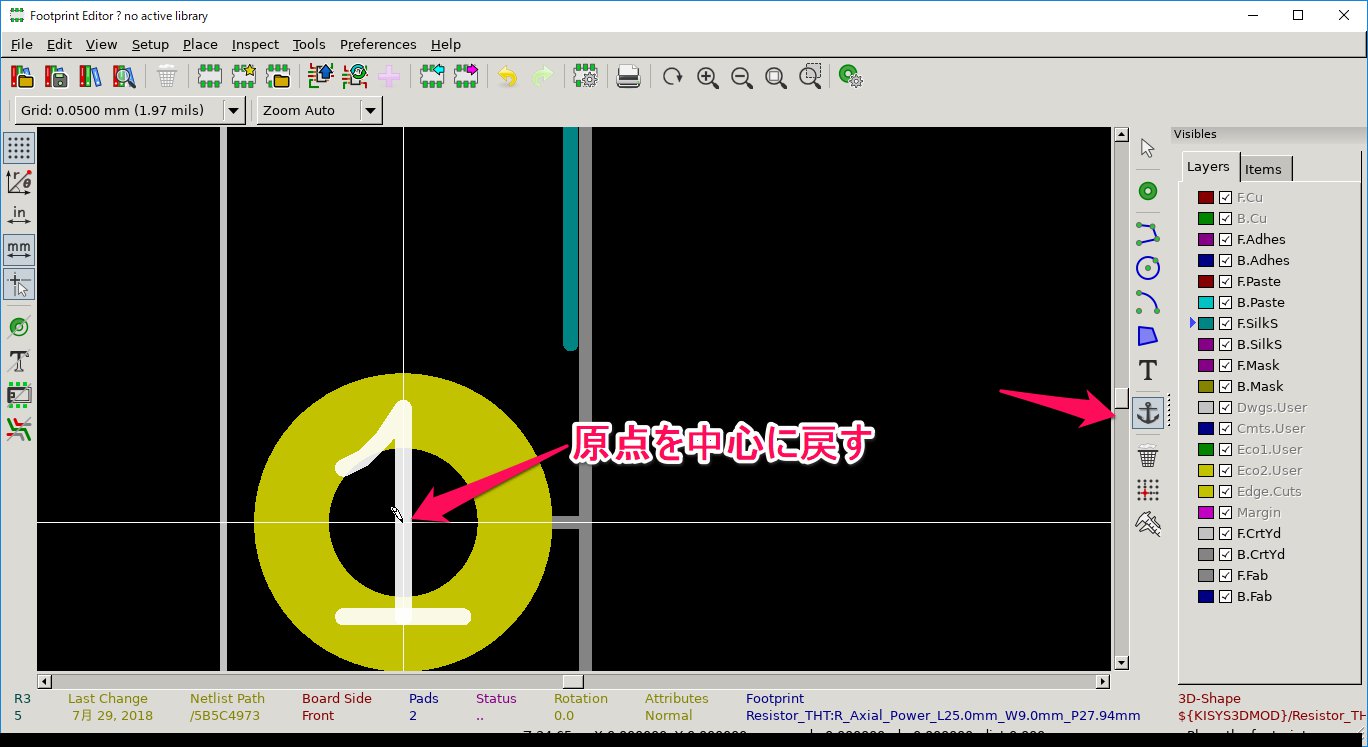Open the Zoom Auto dropdown
The width and height of the screenshot is (1368, 747).
(370, 110)
